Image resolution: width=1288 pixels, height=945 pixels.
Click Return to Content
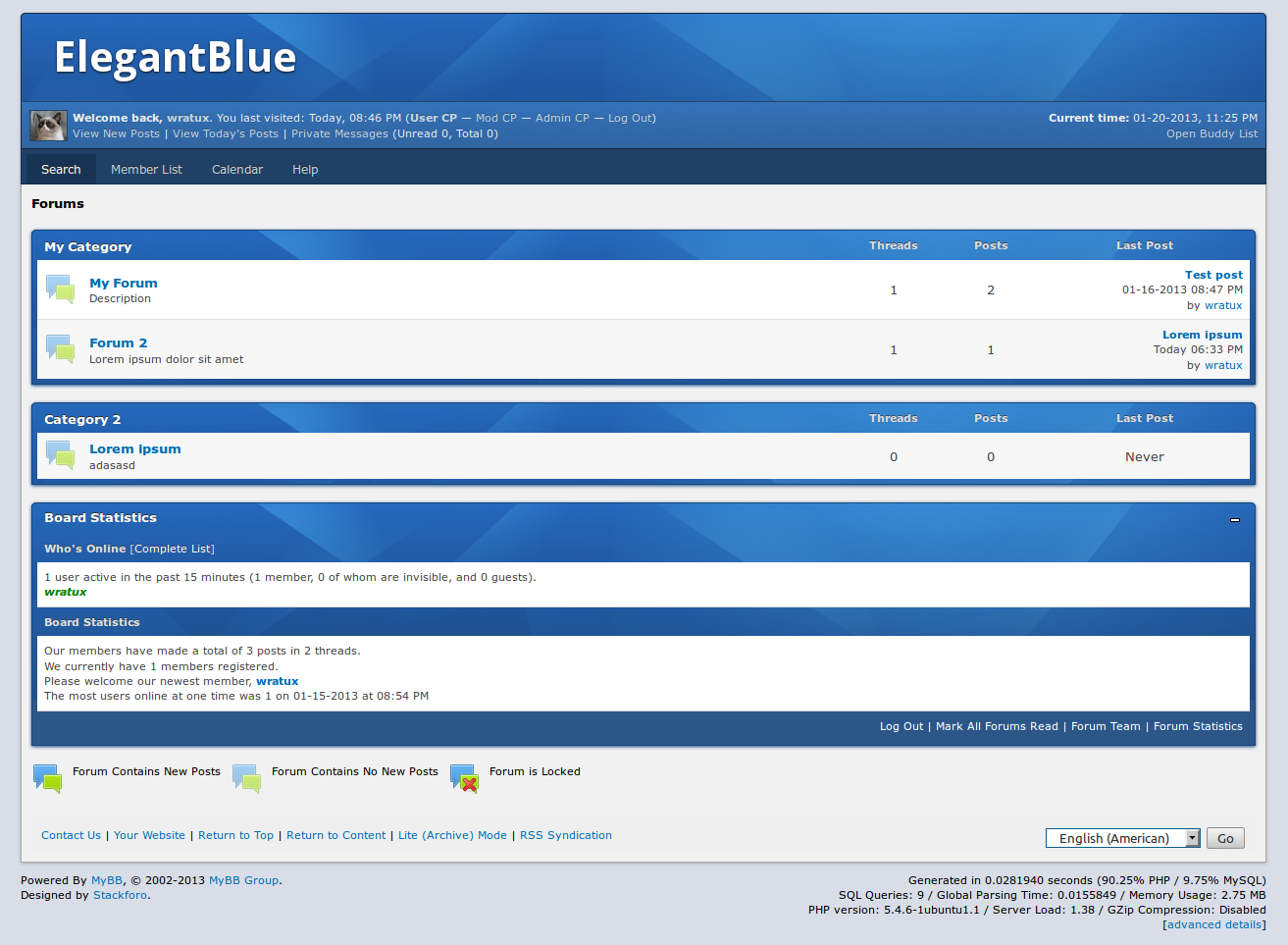336,835
